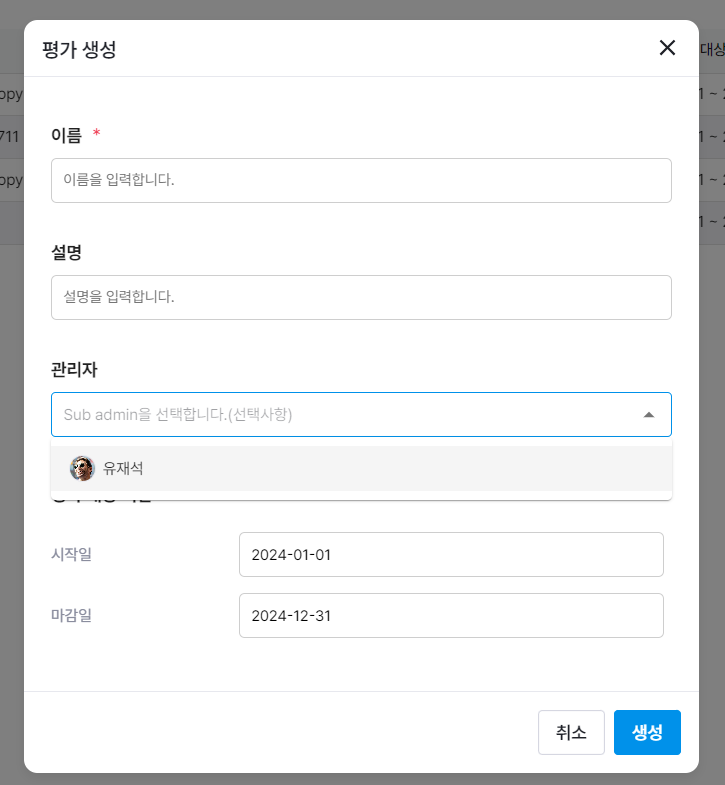Close the 평가 생성 dialog
This screenshot has width=725, height=785.
click(x=667, y=48)
